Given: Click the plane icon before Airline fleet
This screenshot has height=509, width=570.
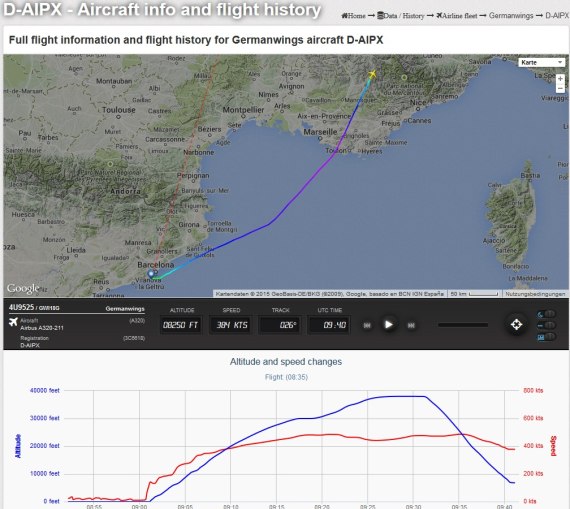Looking at the screenshot, I should [439, 15].
